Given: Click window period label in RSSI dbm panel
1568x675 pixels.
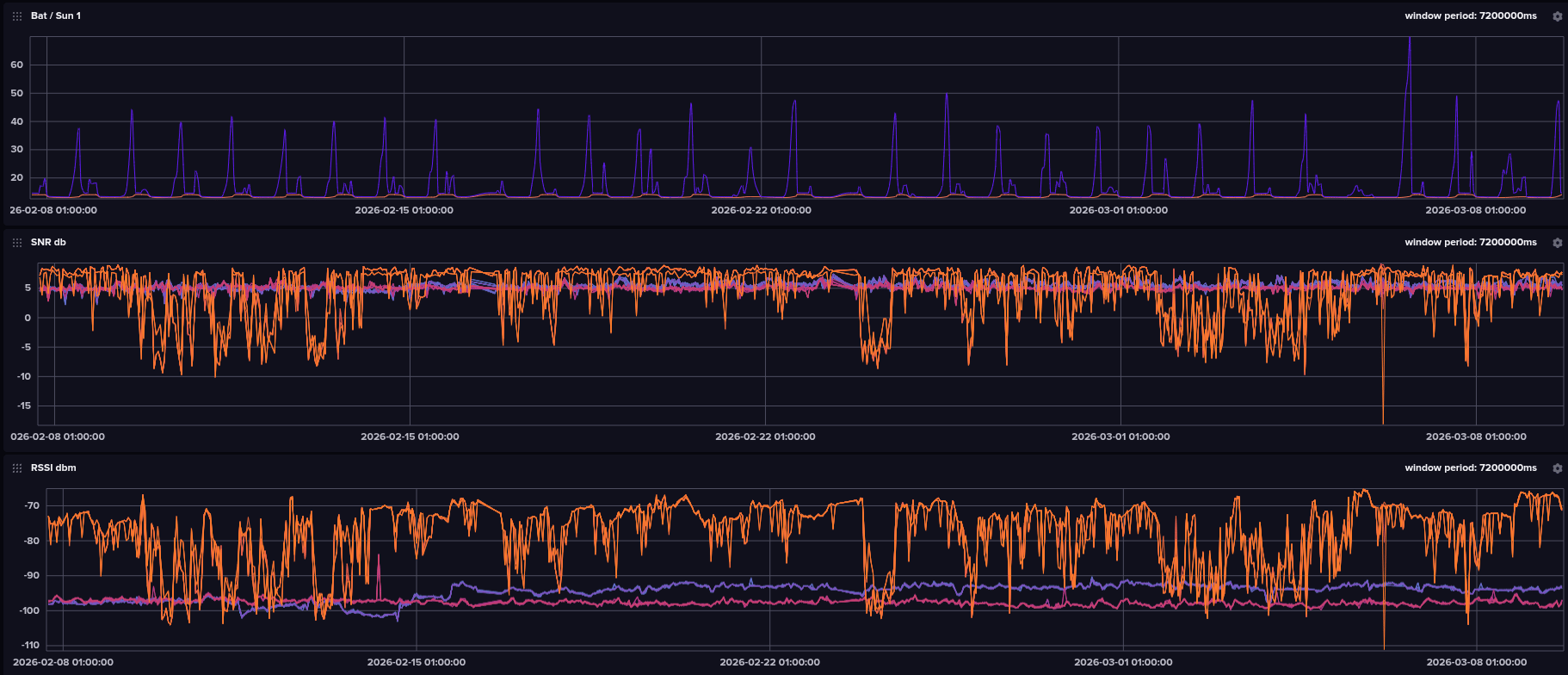Looking at the screenshot, I should [1470, 468].
